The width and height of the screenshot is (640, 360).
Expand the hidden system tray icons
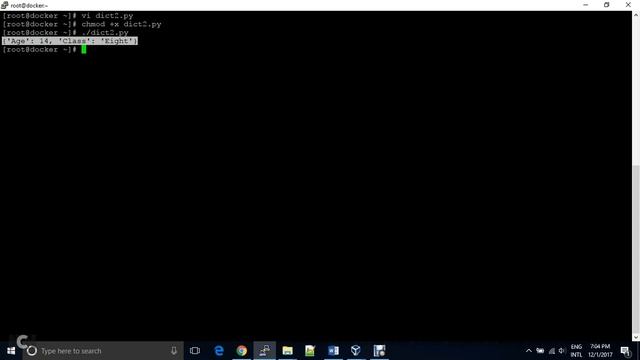point(529,351)
